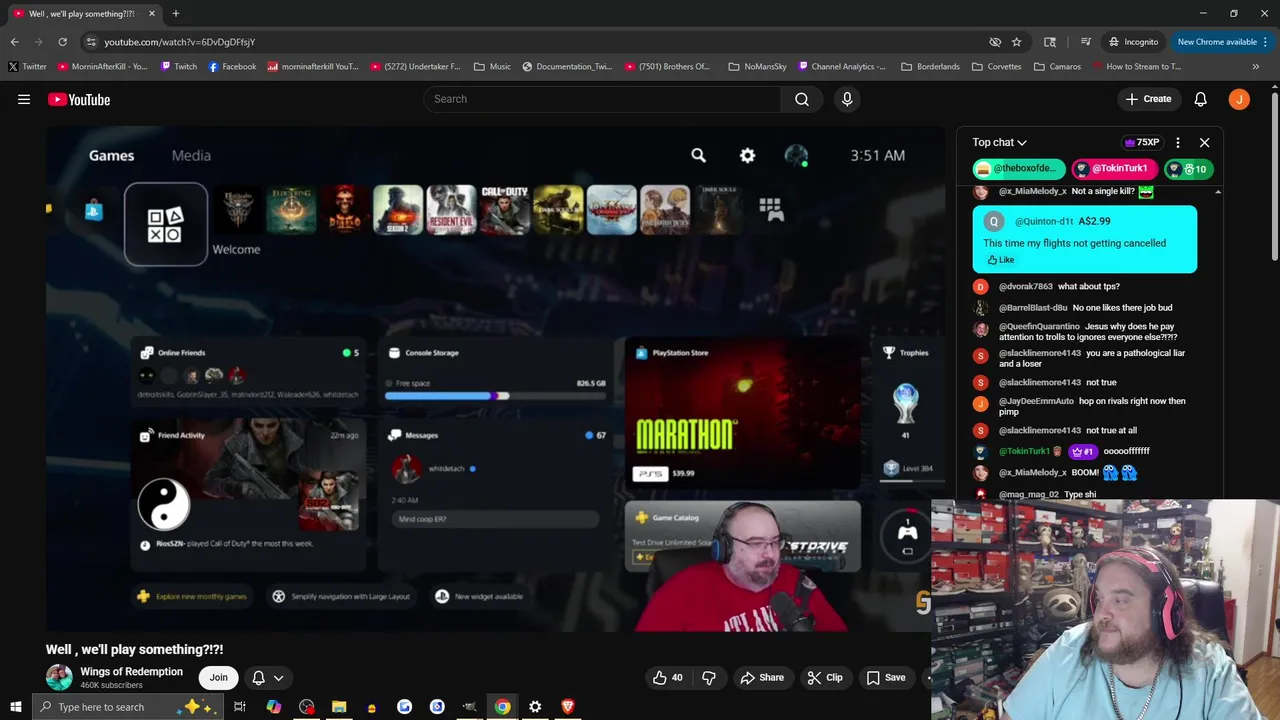1280x720 pixels.
Task: Click the 75XP badge in chat header
Action: click(x=1141, y=143)
